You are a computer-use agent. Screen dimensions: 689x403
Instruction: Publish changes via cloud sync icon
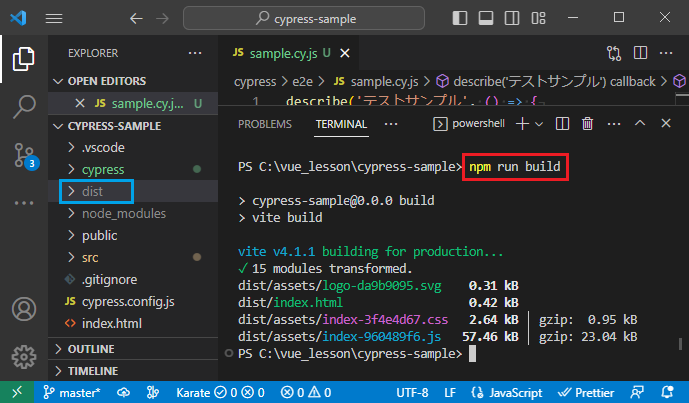(123, 392)
